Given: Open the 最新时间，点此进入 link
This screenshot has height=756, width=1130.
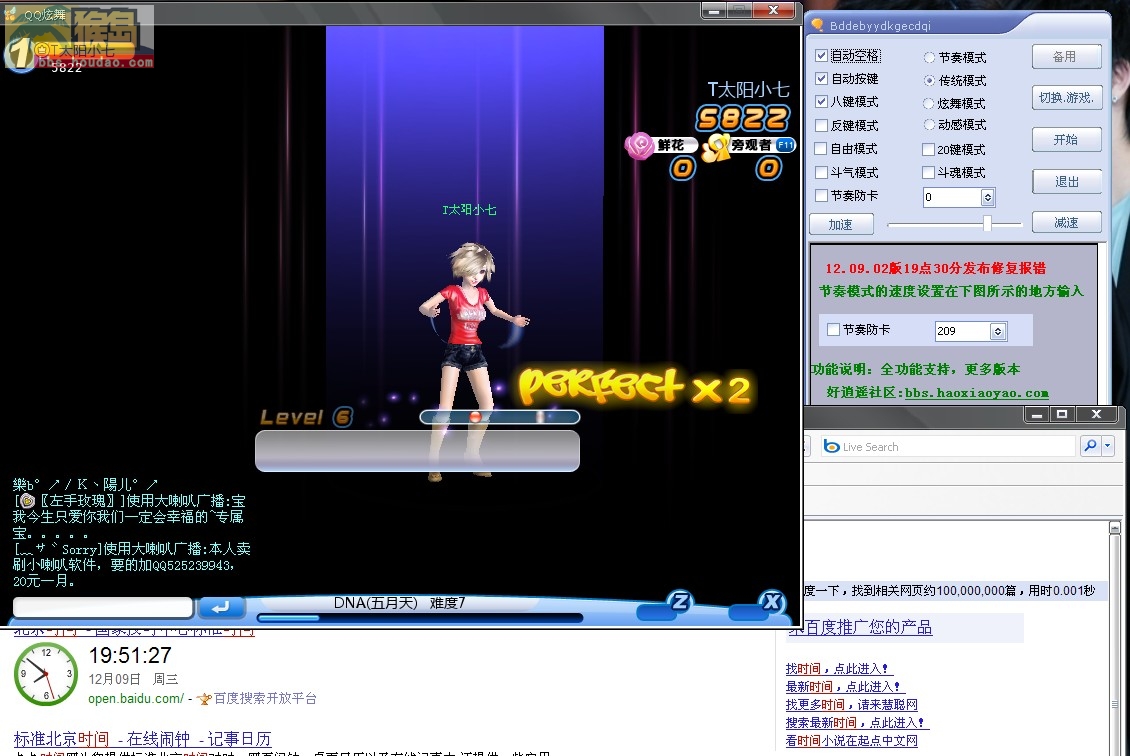Looking at the screenshot, I should coord(843,687).
